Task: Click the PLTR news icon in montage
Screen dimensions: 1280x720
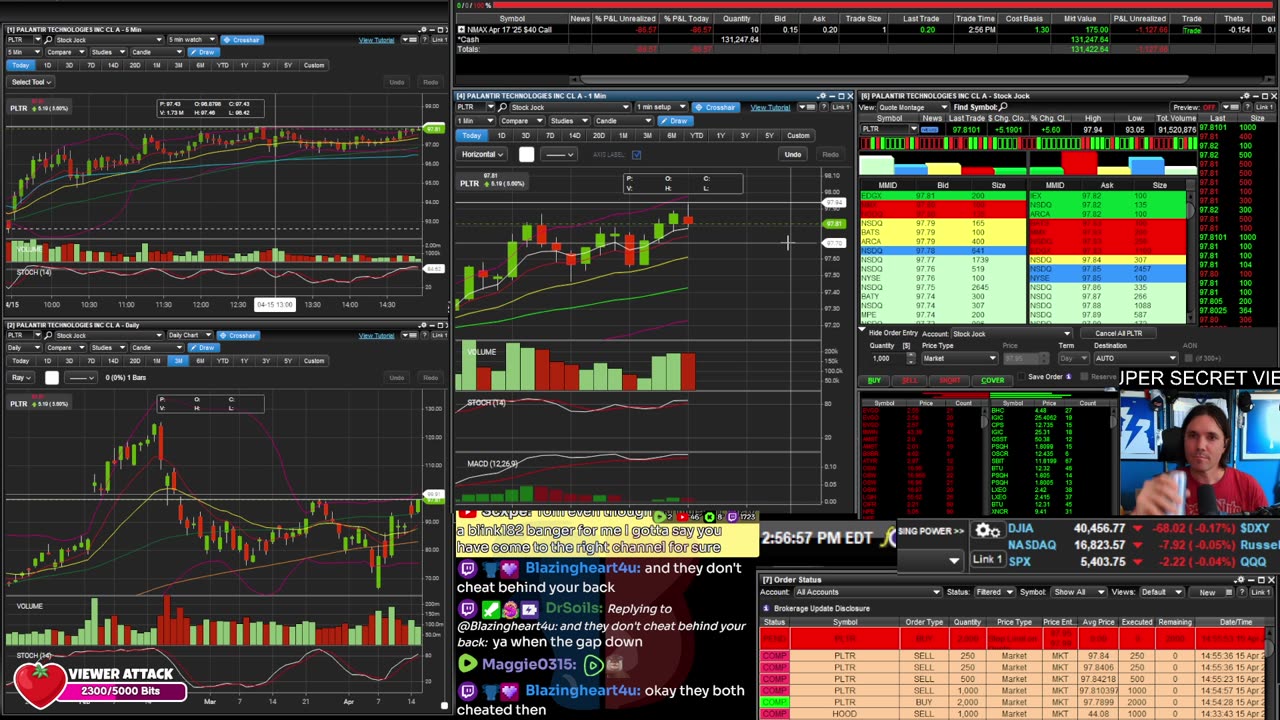Action: click(x=930, y=129)
